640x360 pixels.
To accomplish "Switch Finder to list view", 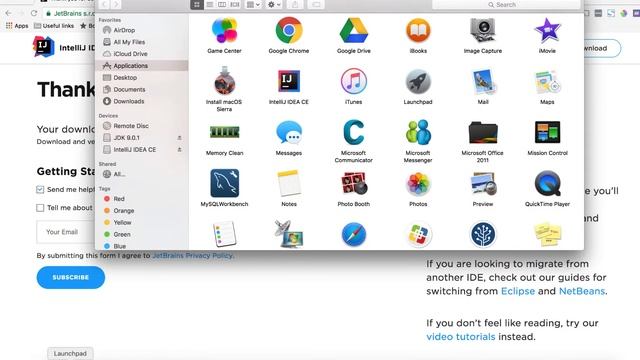I will (209, 4).
